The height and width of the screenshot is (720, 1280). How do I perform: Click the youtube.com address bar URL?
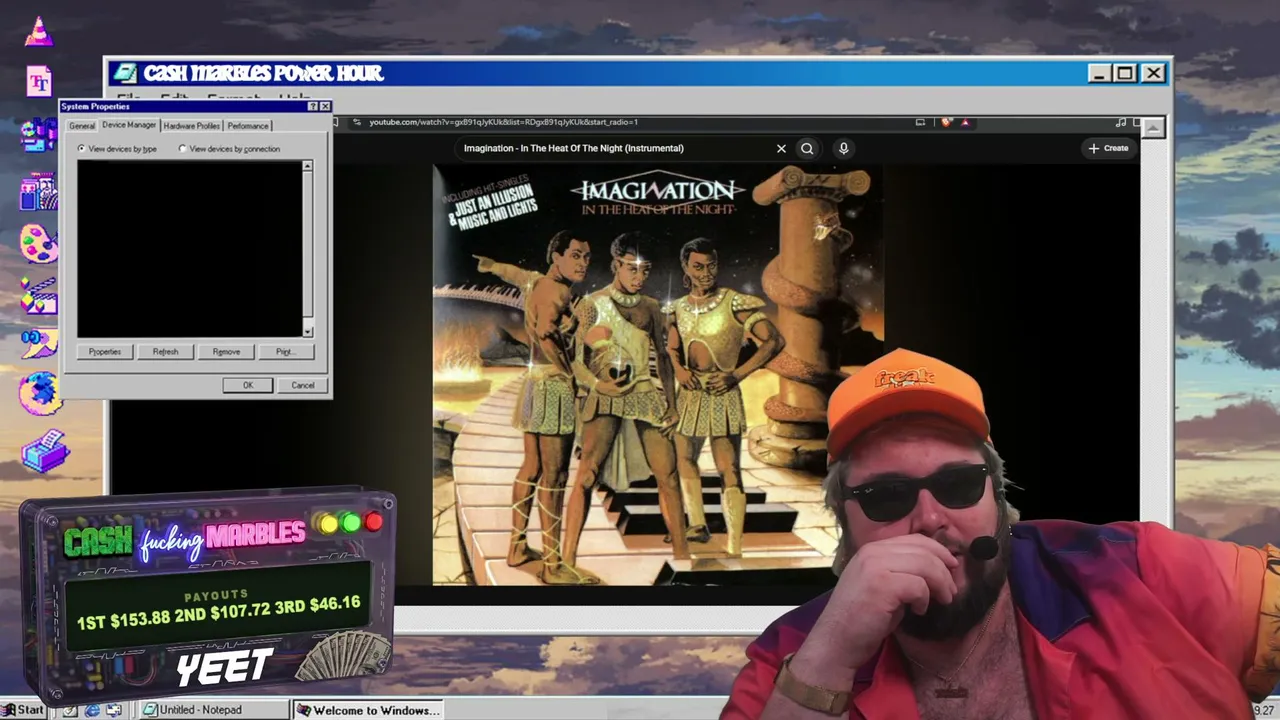(503, 122)
